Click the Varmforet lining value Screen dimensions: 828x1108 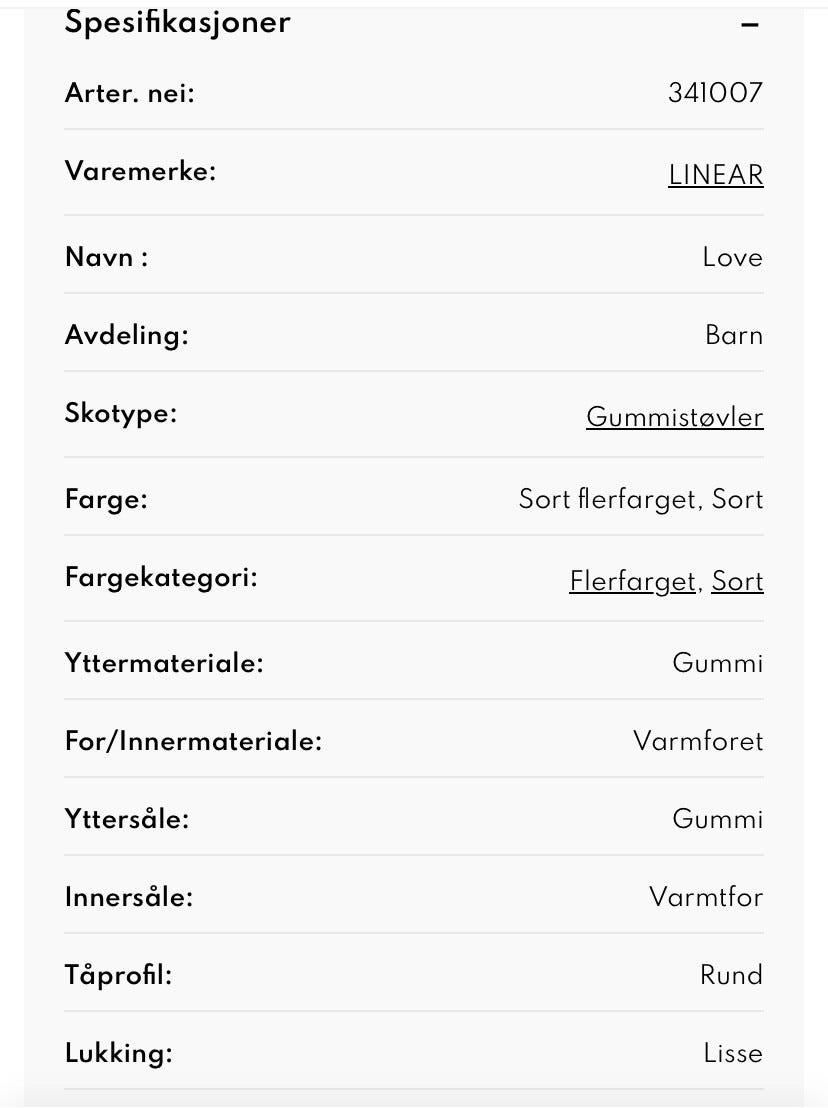697,741
